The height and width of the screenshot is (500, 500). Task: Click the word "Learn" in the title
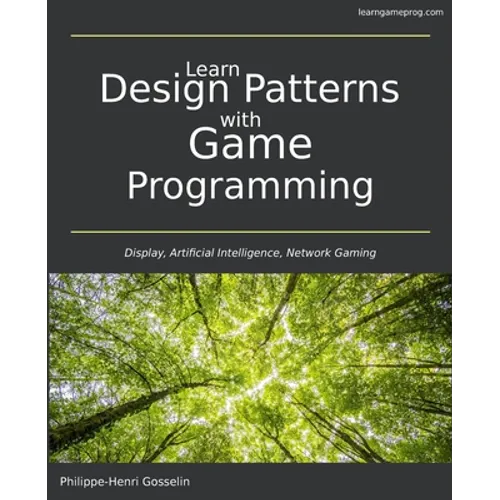point(213,69)
